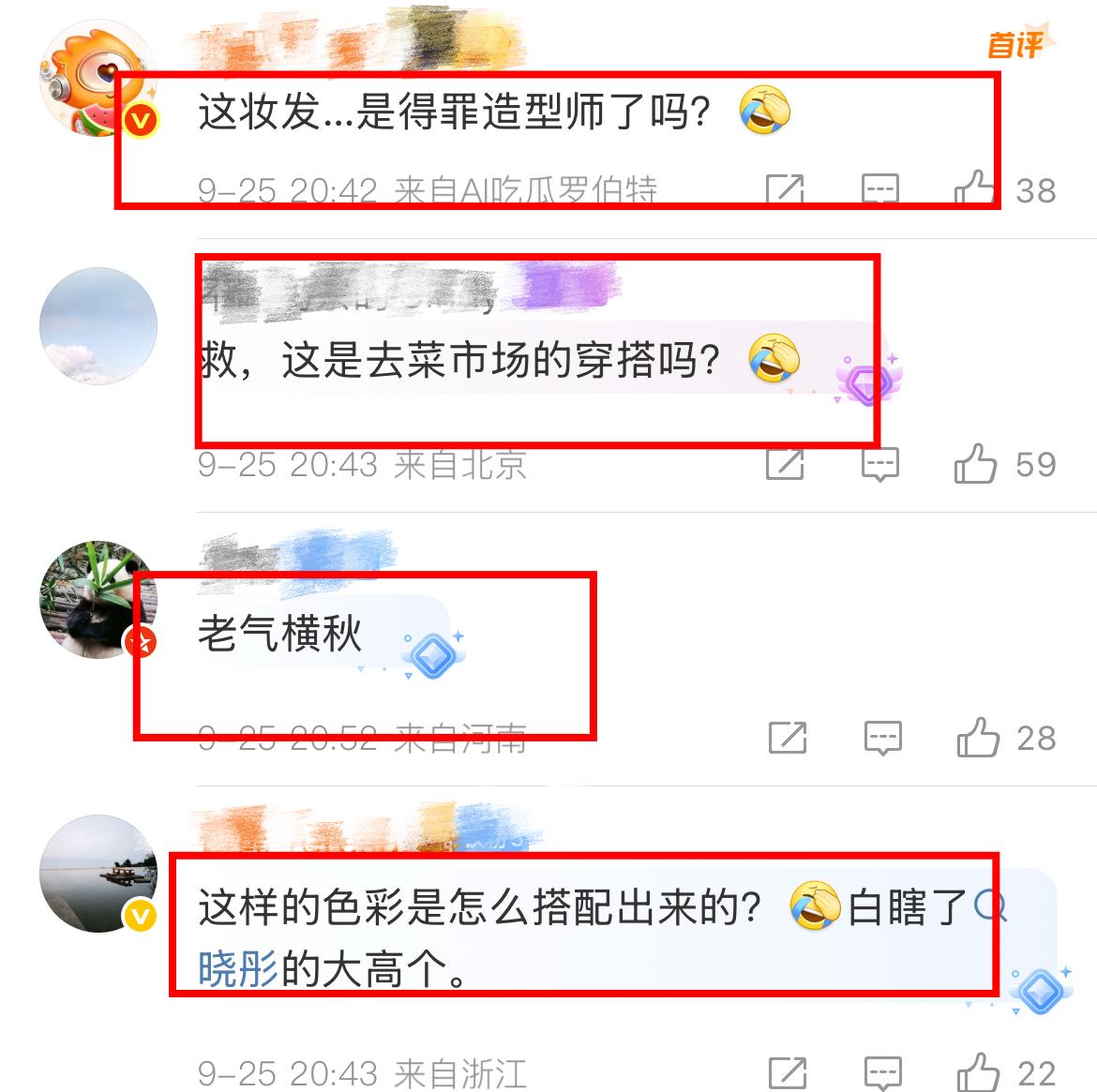1097x1092 pixels.
Task: Reply to the comment from 河南
Action: click(883, 739)
